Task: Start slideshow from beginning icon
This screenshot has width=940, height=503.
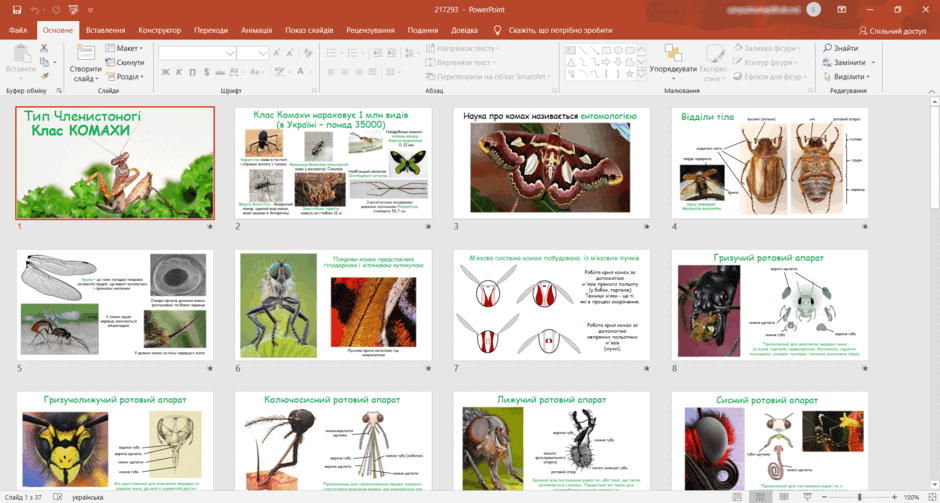Action: (x=73, y=10)
